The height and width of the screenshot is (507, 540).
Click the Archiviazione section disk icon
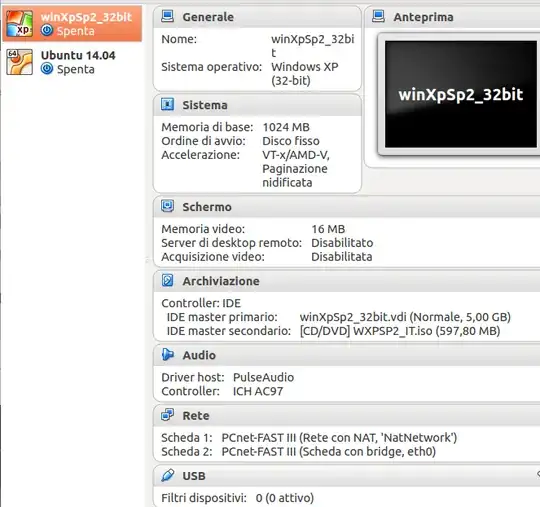[168, 280]
